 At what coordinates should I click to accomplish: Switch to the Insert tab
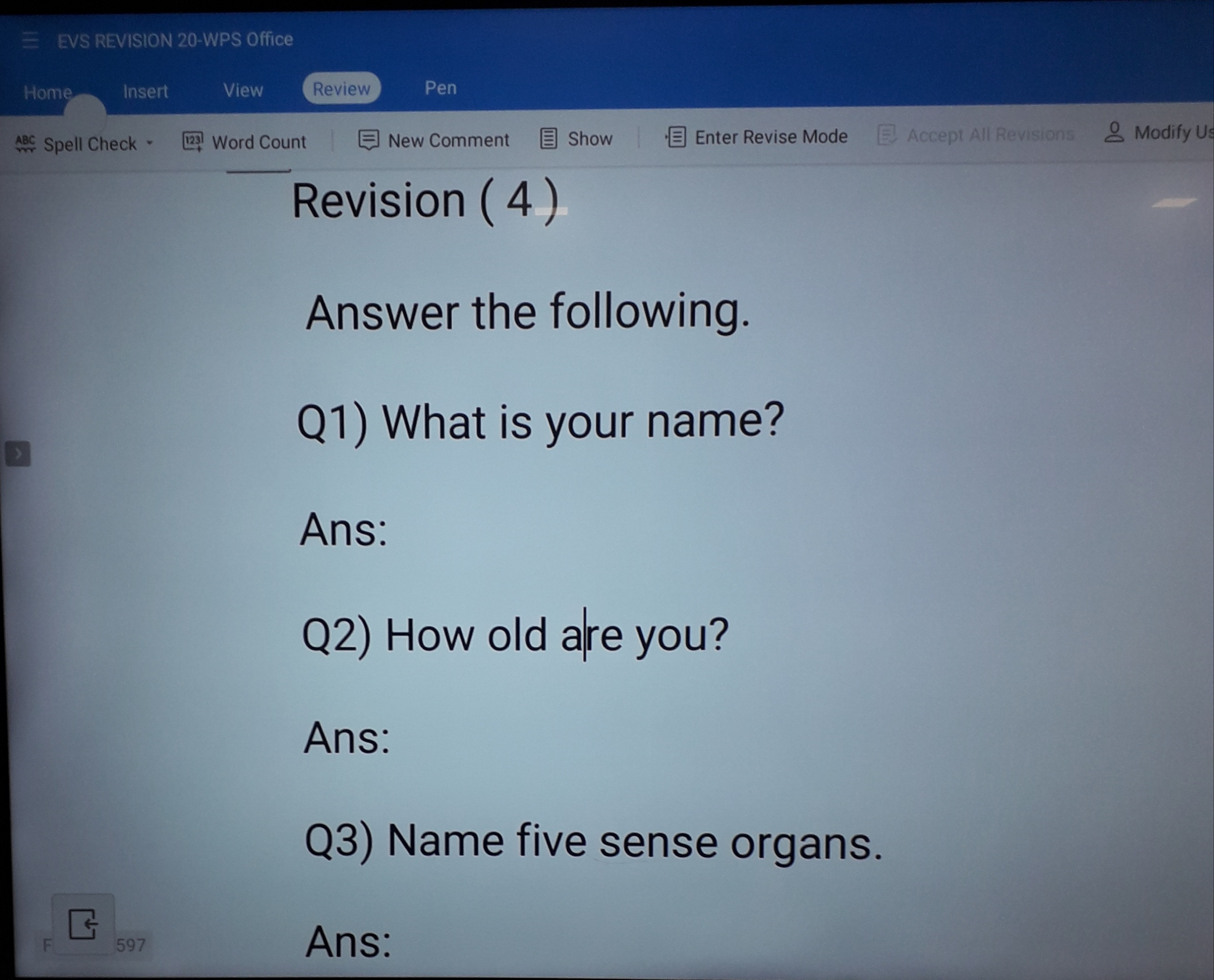tap(145, 91)
